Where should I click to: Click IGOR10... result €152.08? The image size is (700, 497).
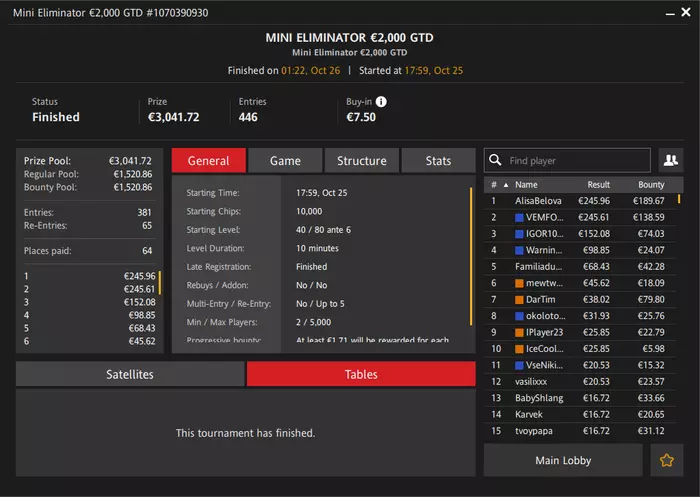point(594,234)
